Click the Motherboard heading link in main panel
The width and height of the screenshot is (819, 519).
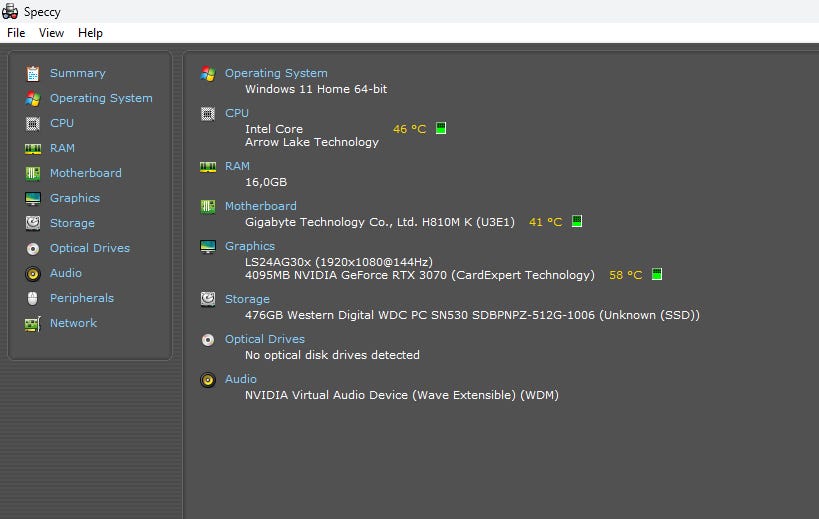(x=260, y=206)
